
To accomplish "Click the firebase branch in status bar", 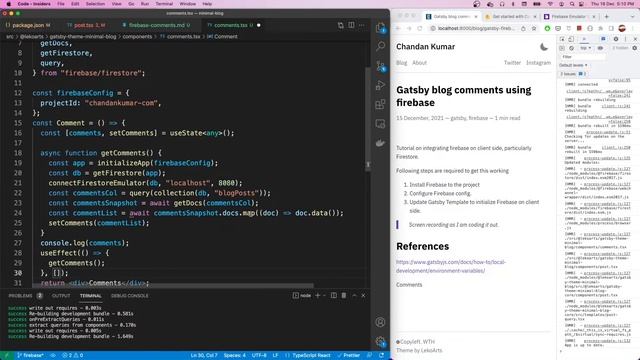I will coord(31,356).
